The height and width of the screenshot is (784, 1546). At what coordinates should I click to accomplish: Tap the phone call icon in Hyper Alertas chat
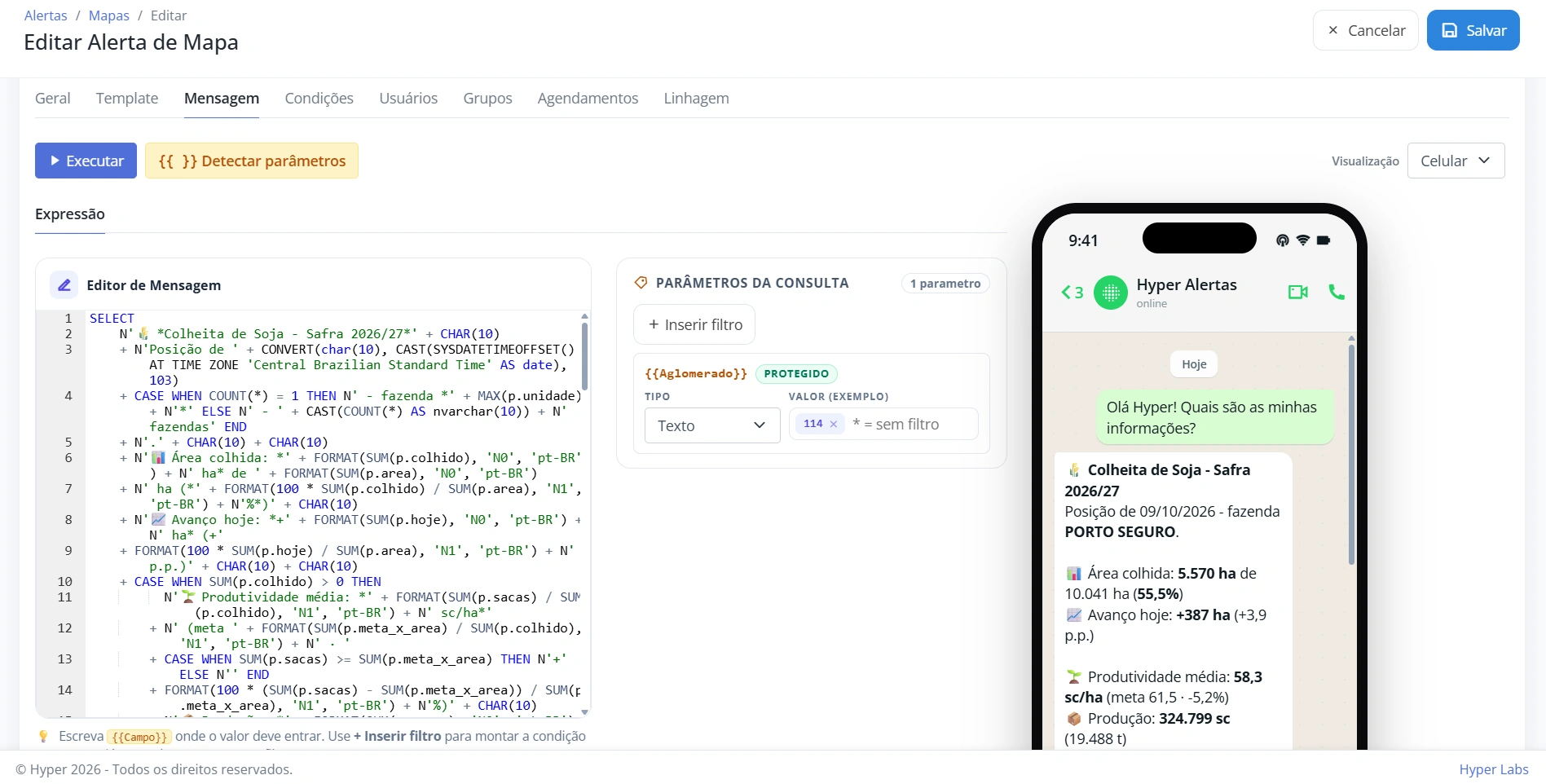pos(1337,292)
